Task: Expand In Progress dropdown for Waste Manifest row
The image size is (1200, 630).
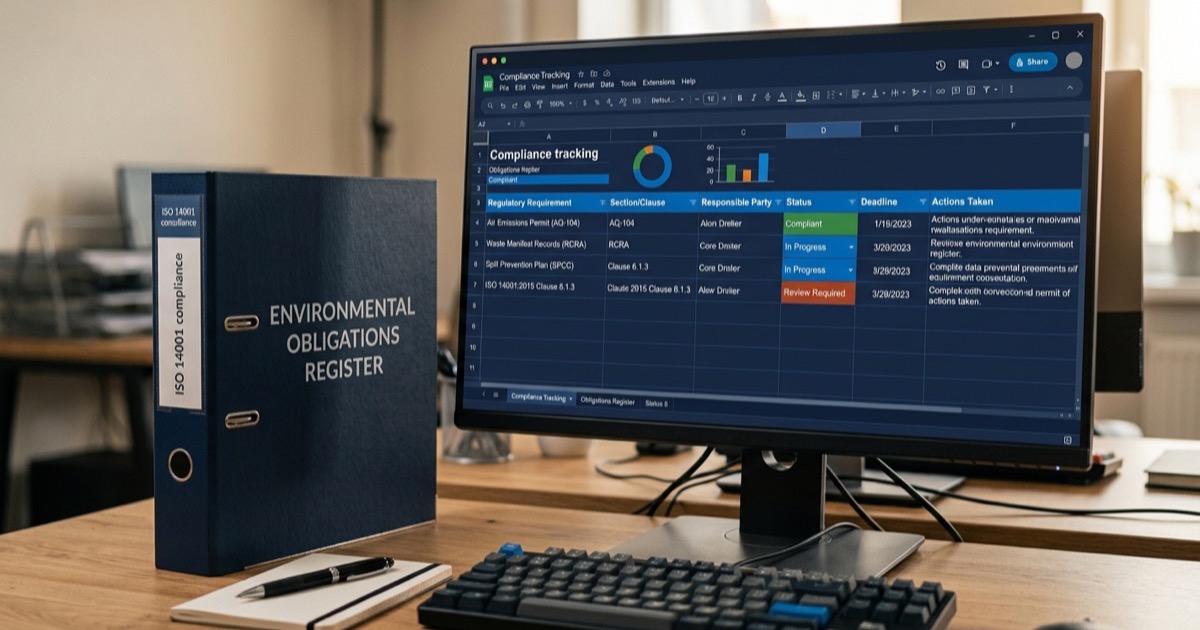Action: click(851, 246)
